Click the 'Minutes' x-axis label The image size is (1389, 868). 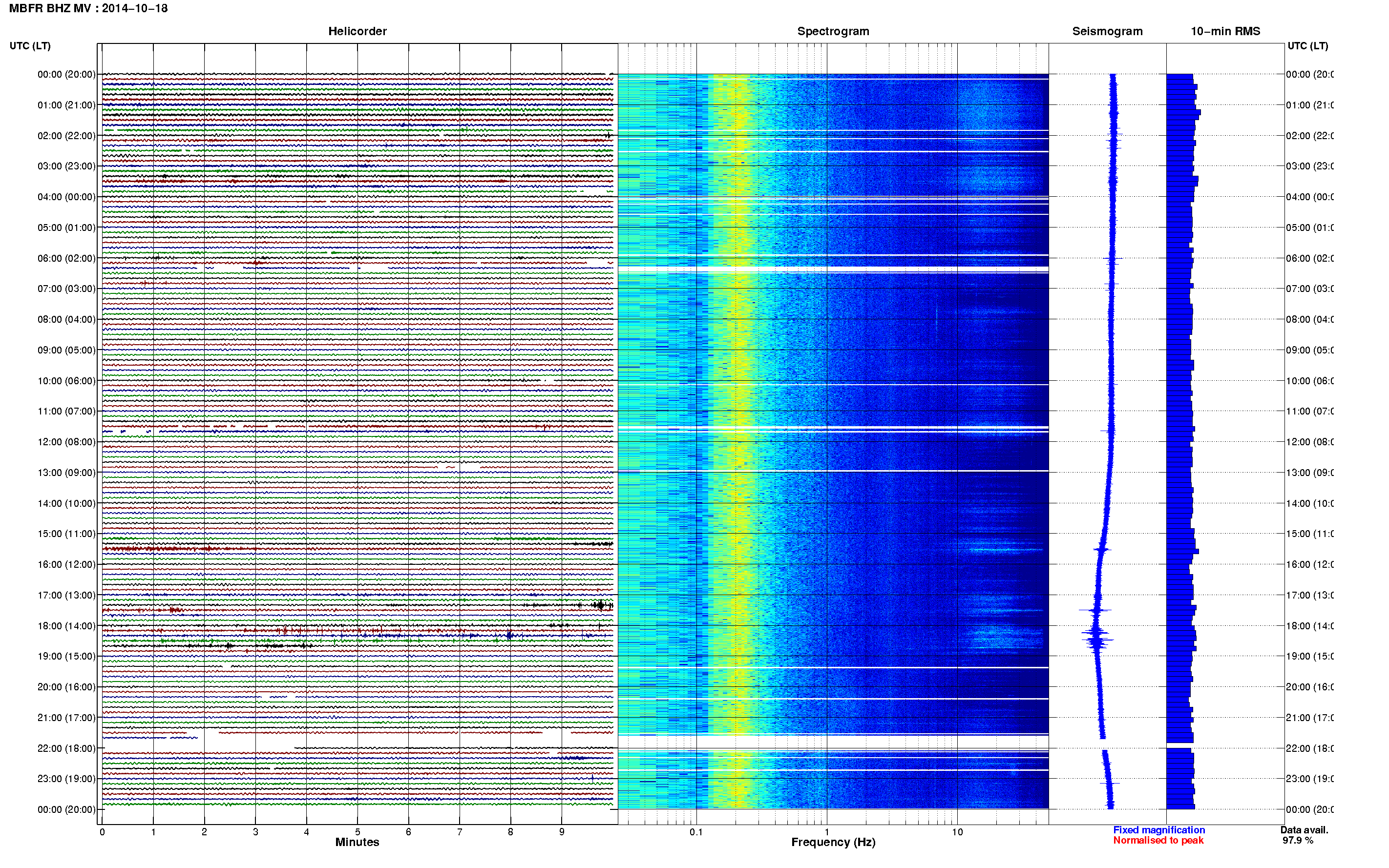(357, 842)
